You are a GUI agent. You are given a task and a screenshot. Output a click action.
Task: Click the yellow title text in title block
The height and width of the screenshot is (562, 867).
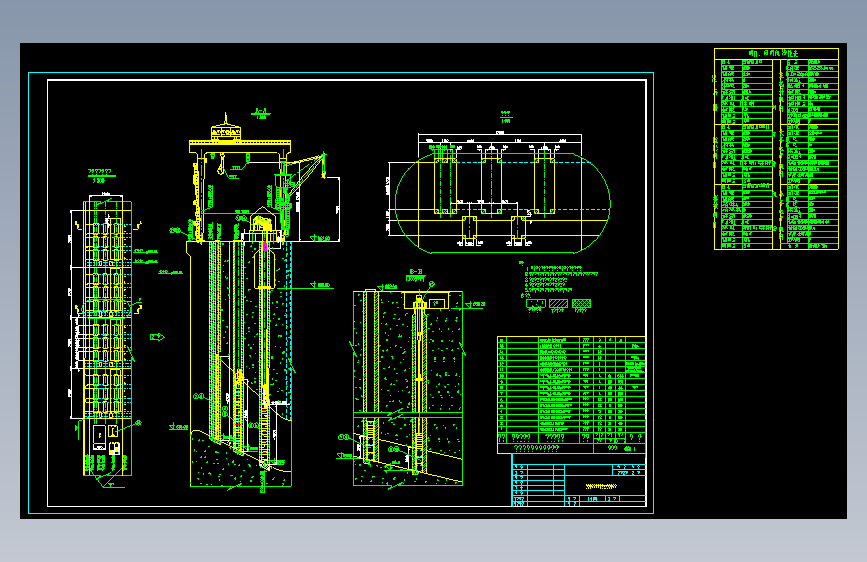pyautogui.click(x=601, y=486)
